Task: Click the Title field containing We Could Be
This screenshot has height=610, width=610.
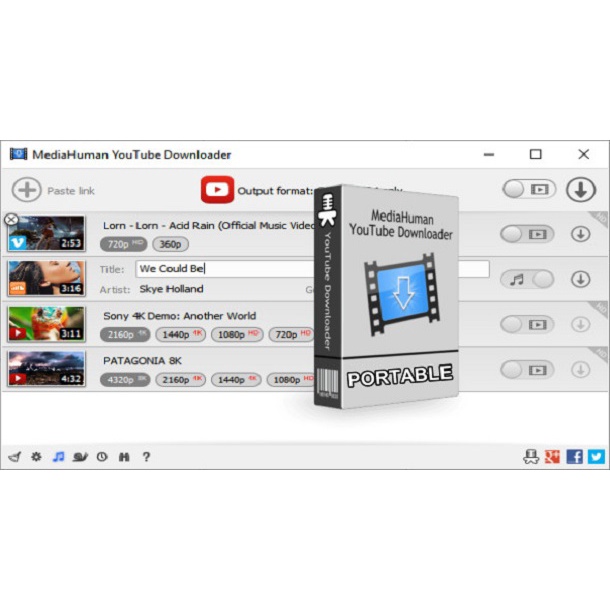Action: coord(312,269)
